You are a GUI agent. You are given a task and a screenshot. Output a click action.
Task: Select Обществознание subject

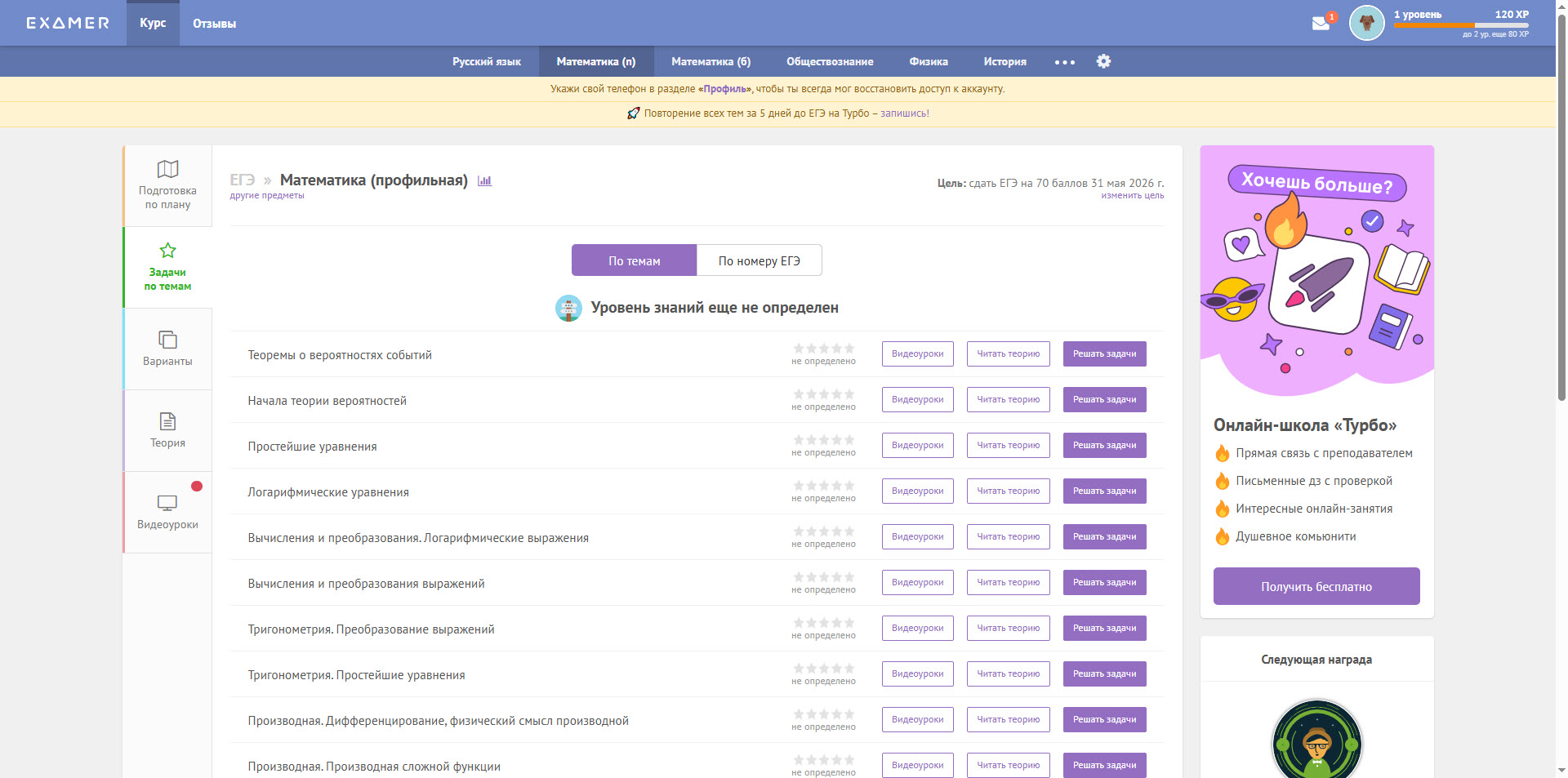[x=830, y=61]
